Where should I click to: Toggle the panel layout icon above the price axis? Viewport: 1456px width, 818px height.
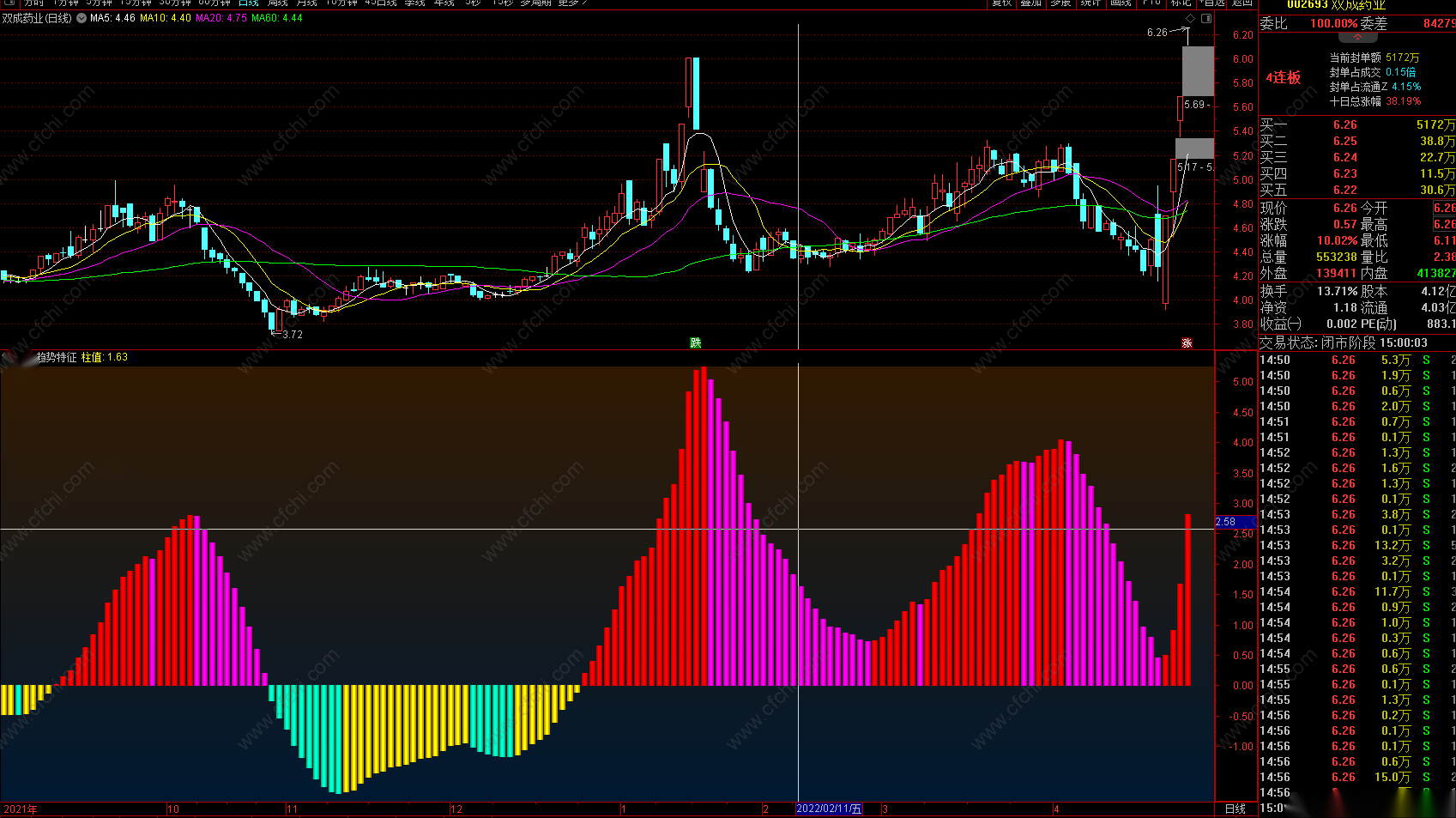[1206, 18]
